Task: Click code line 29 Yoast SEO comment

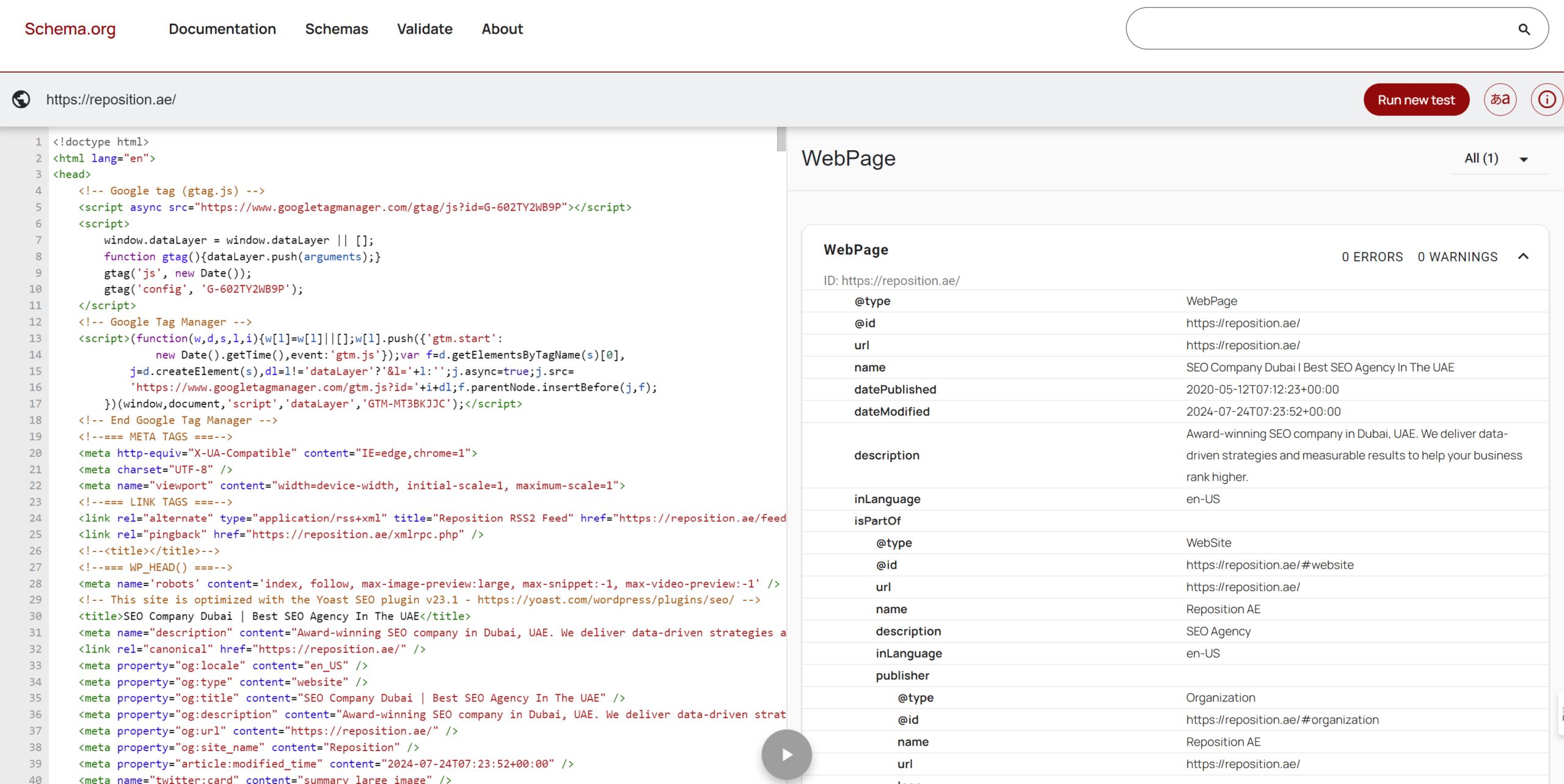Action: click(419, 600)
